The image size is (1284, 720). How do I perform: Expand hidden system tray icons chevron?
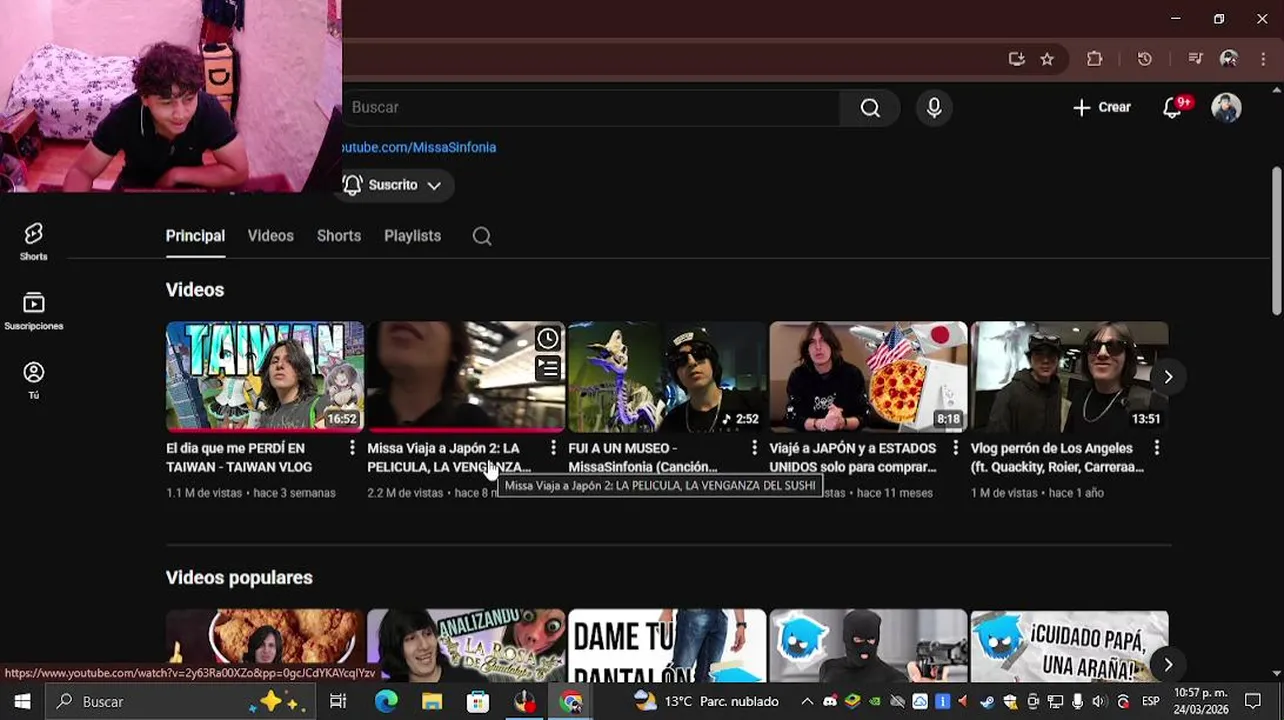tap(807, 702)
